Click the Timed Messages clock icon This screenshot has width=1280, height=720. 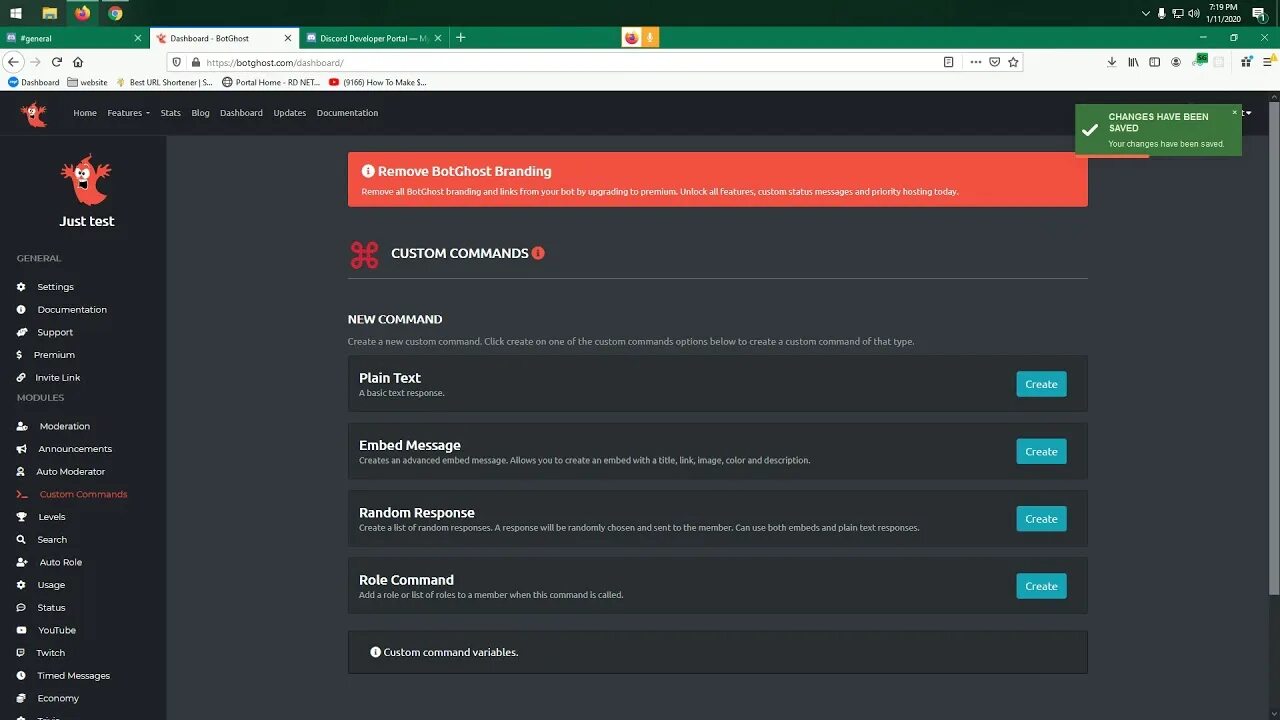pyautogui.click(x=21, y=676)
